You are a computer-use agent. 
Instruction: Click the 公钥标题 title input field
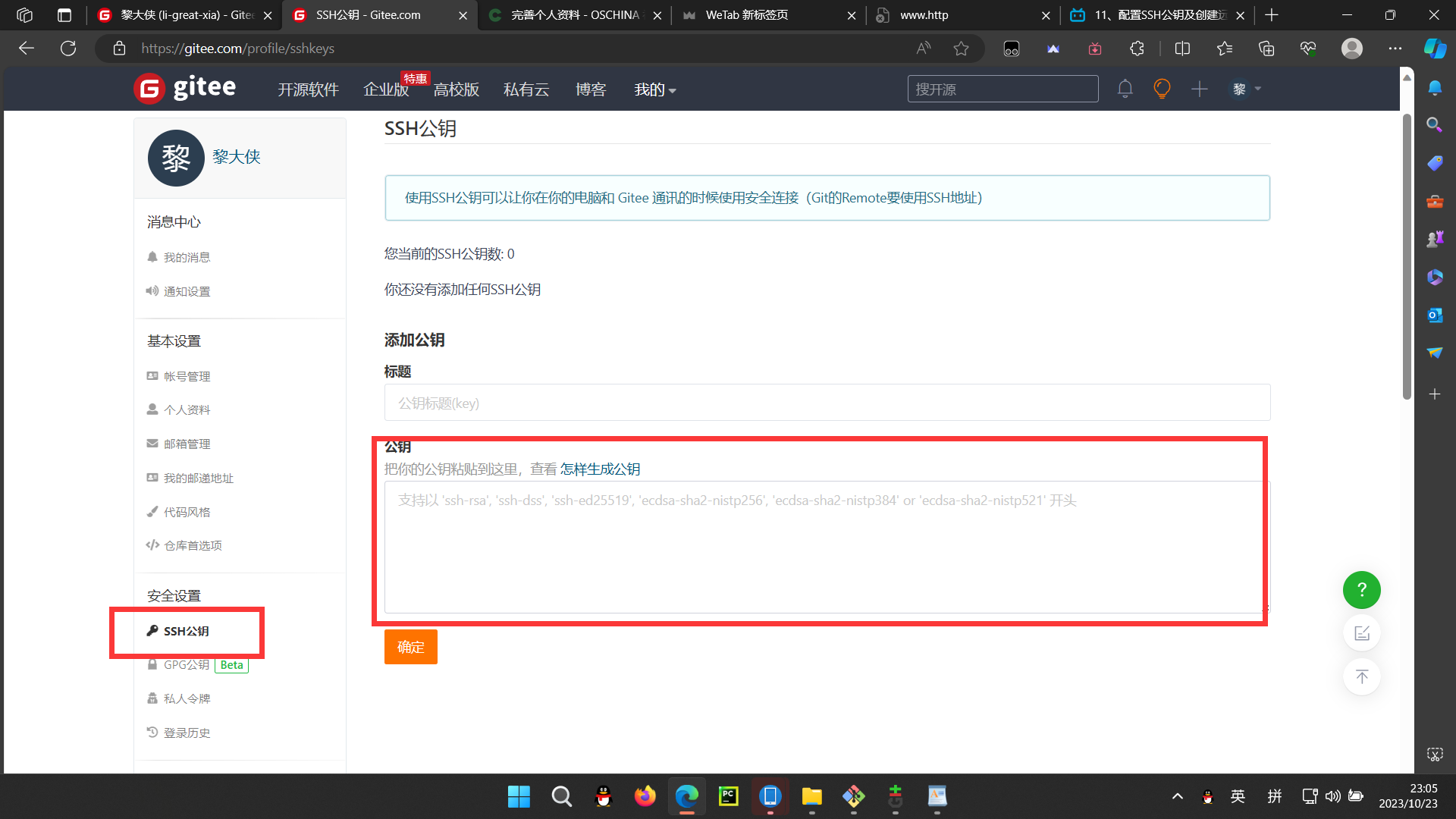point(827,403)
